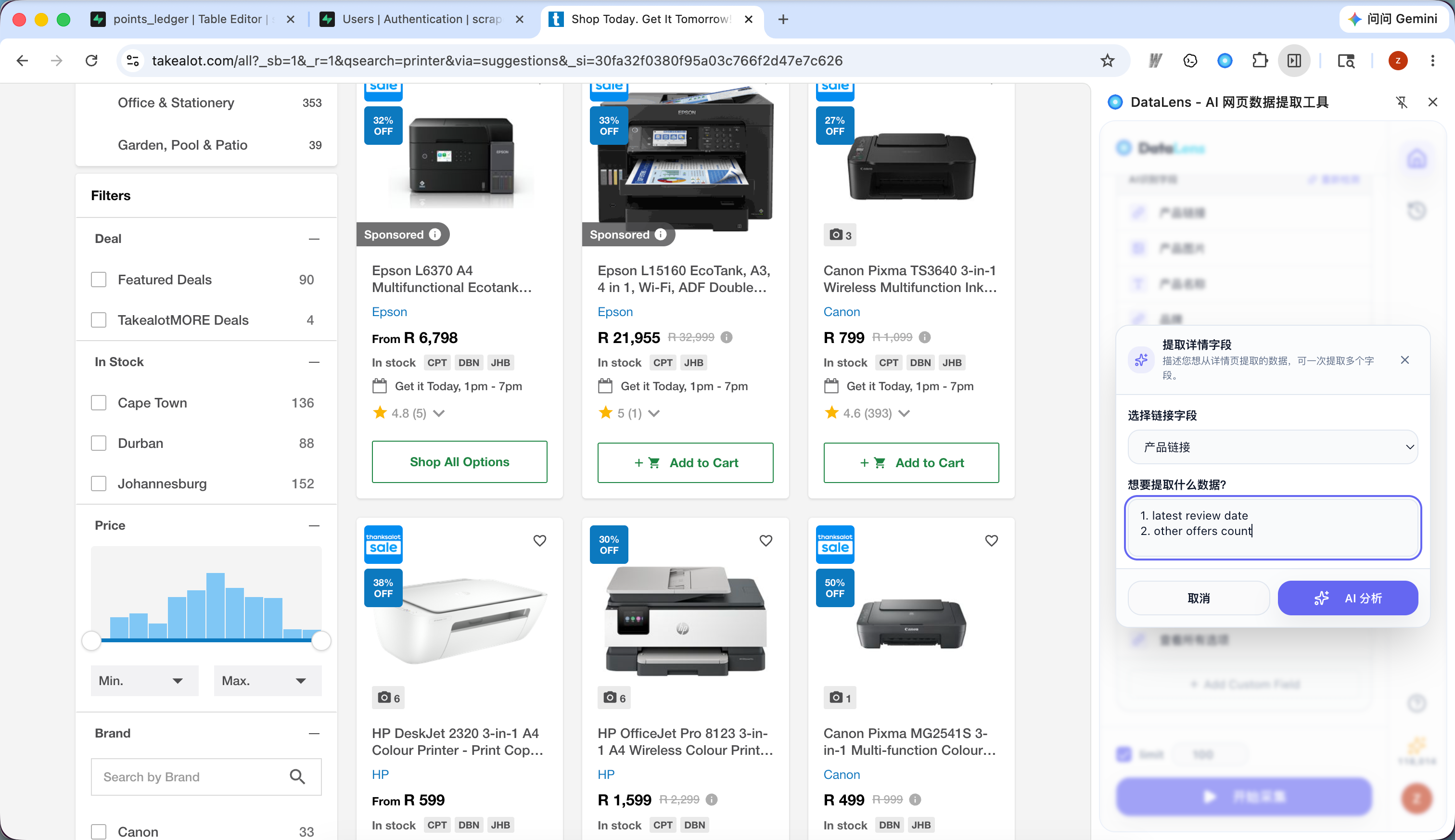Image resolution: width=1455 pixels, height=840 pixels.
Task: Click the DataLens extension toolbar icon
Action: coord(1225,61)
